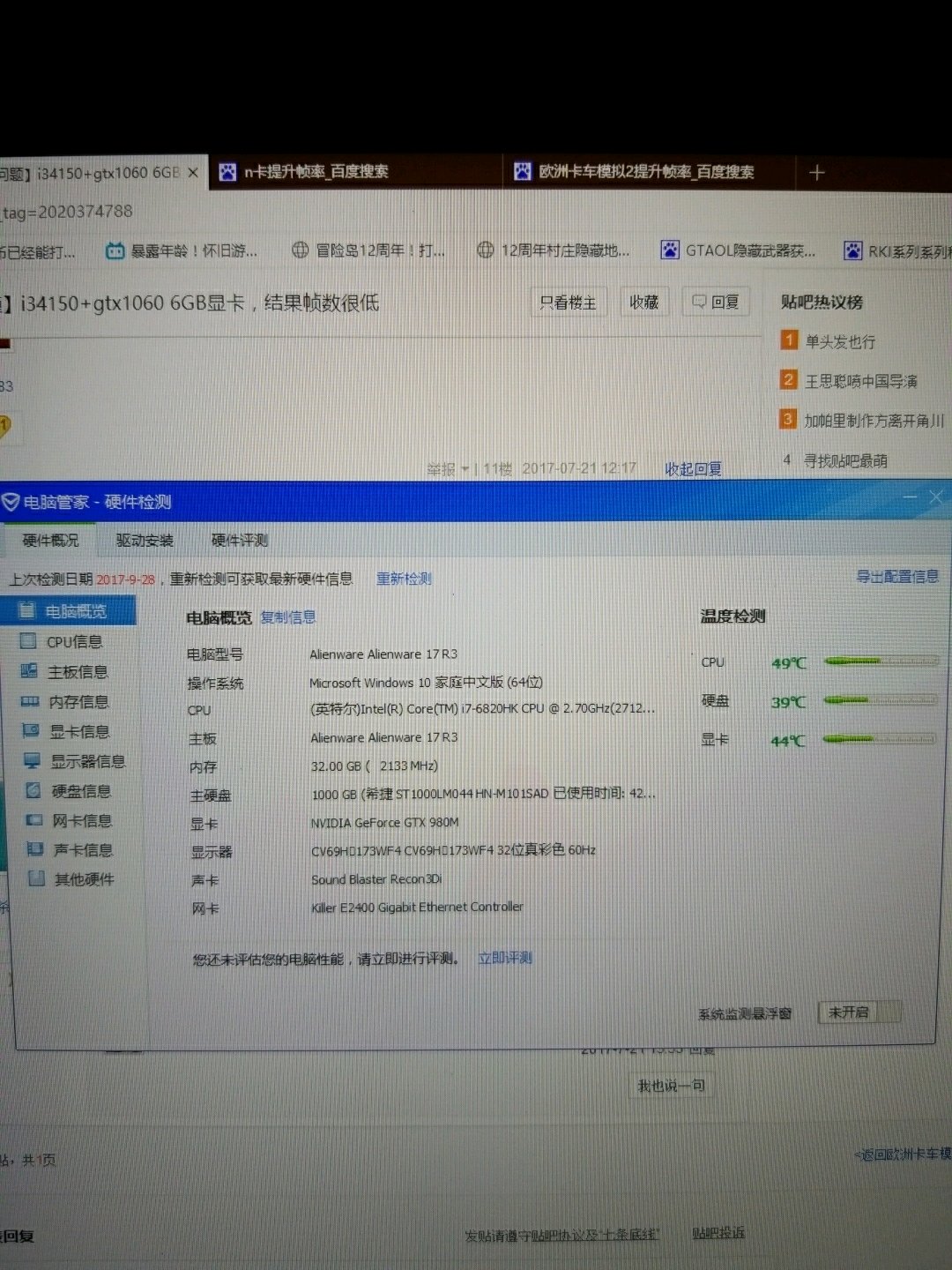Click the Baidu paw icon of GTAOL隐藏武器获 bookmark
This screenshot has height=1270, width=952.
pos(670,250)
